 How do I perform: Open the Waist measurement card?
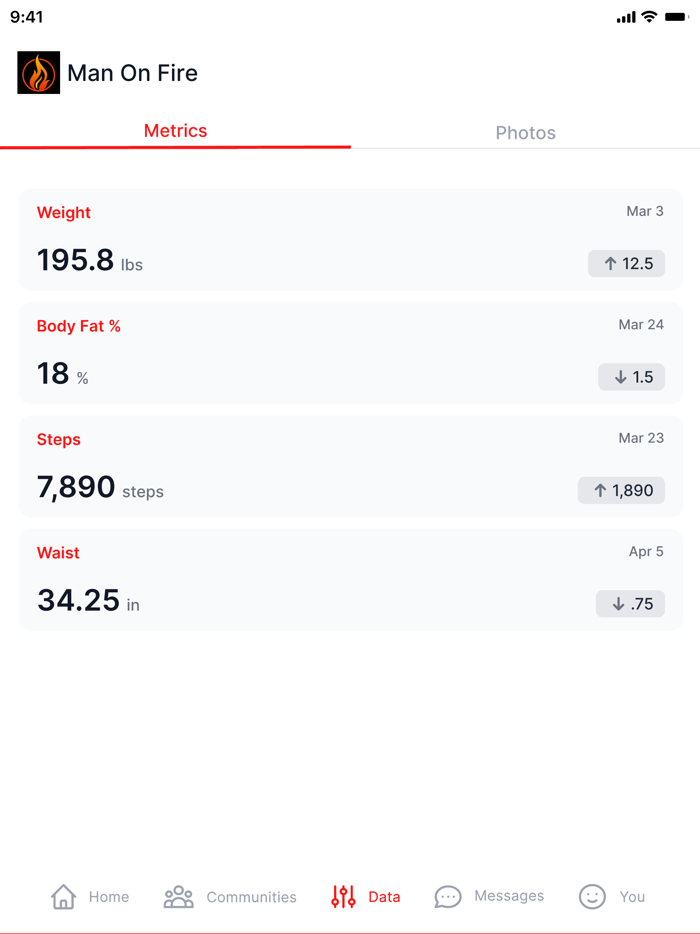(350, 580)
